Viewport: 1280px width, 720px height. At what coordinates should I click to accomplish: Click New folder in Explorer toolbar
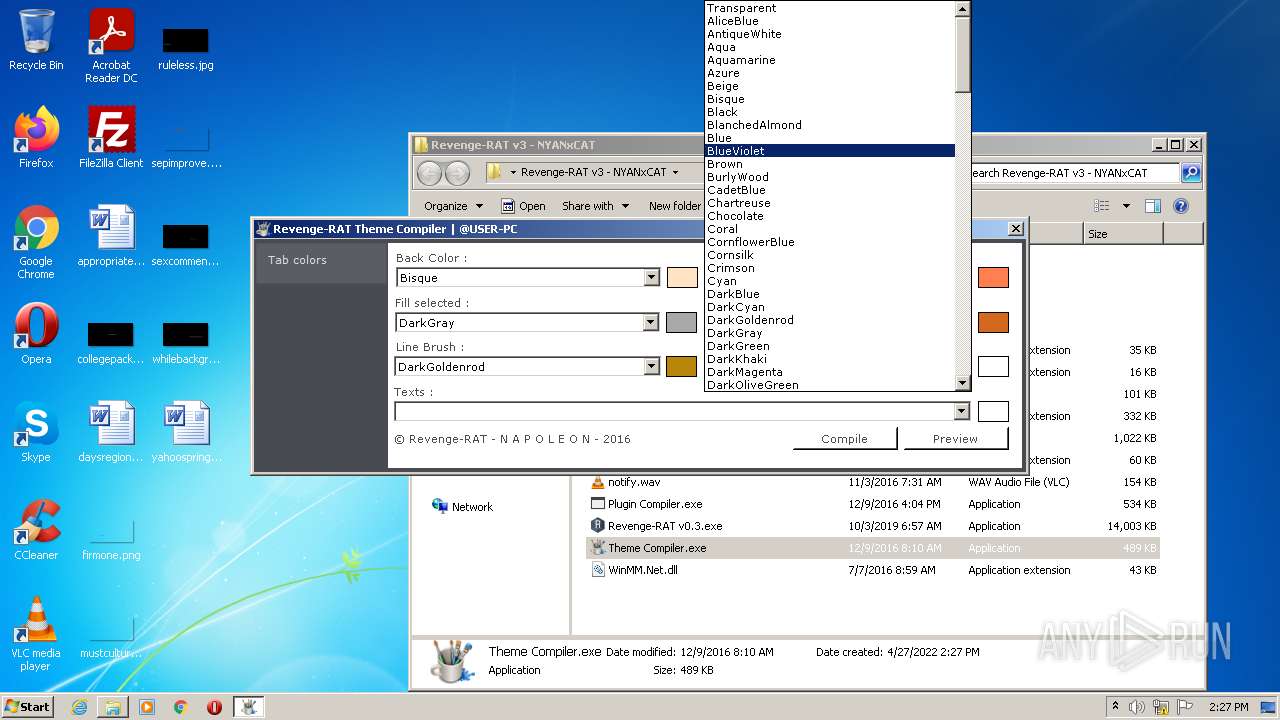[x=674, y=206]
